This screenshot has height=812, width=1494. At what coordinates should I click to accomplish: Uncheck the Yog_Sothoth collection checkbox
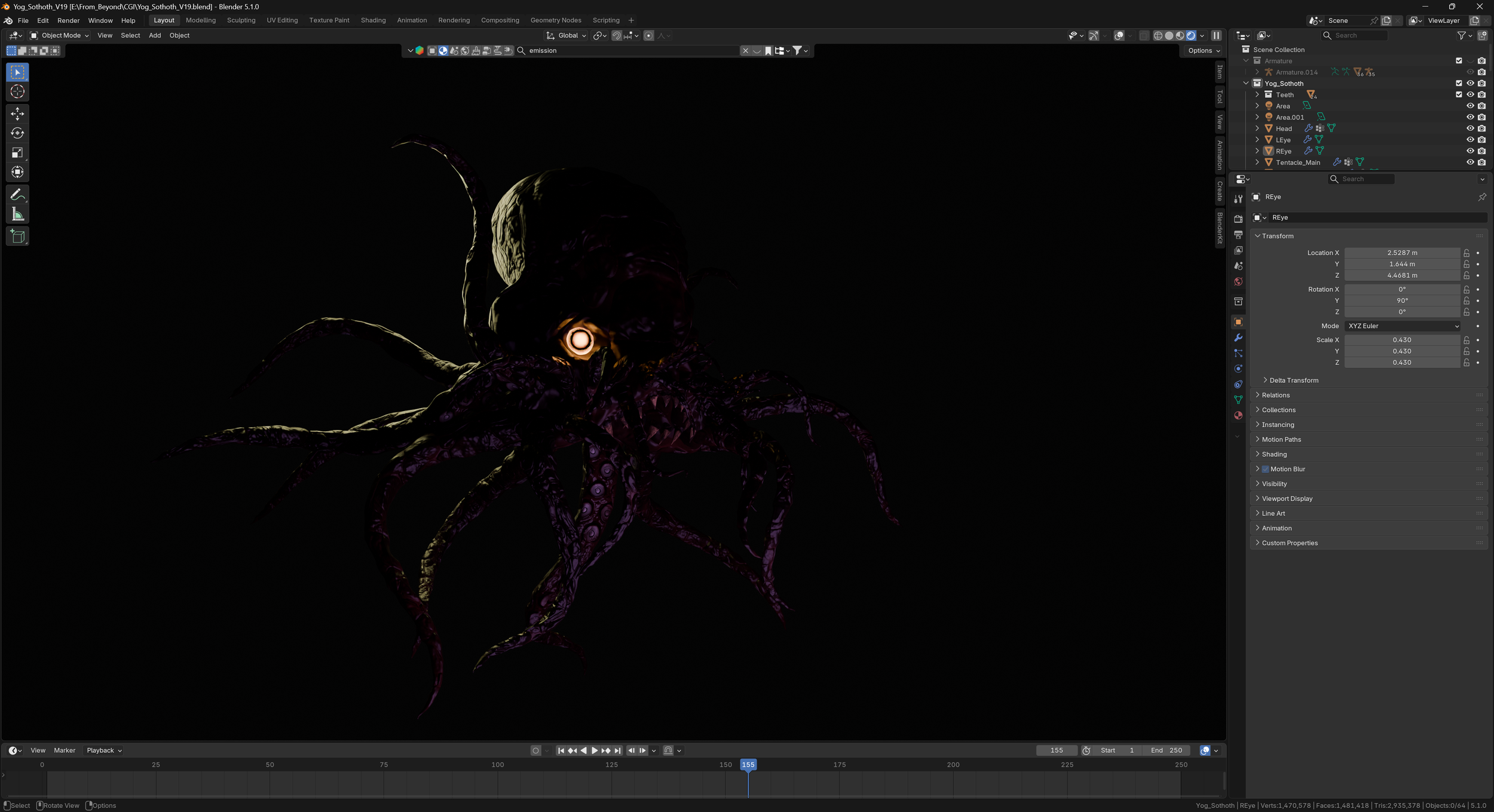click(1459, 83)
